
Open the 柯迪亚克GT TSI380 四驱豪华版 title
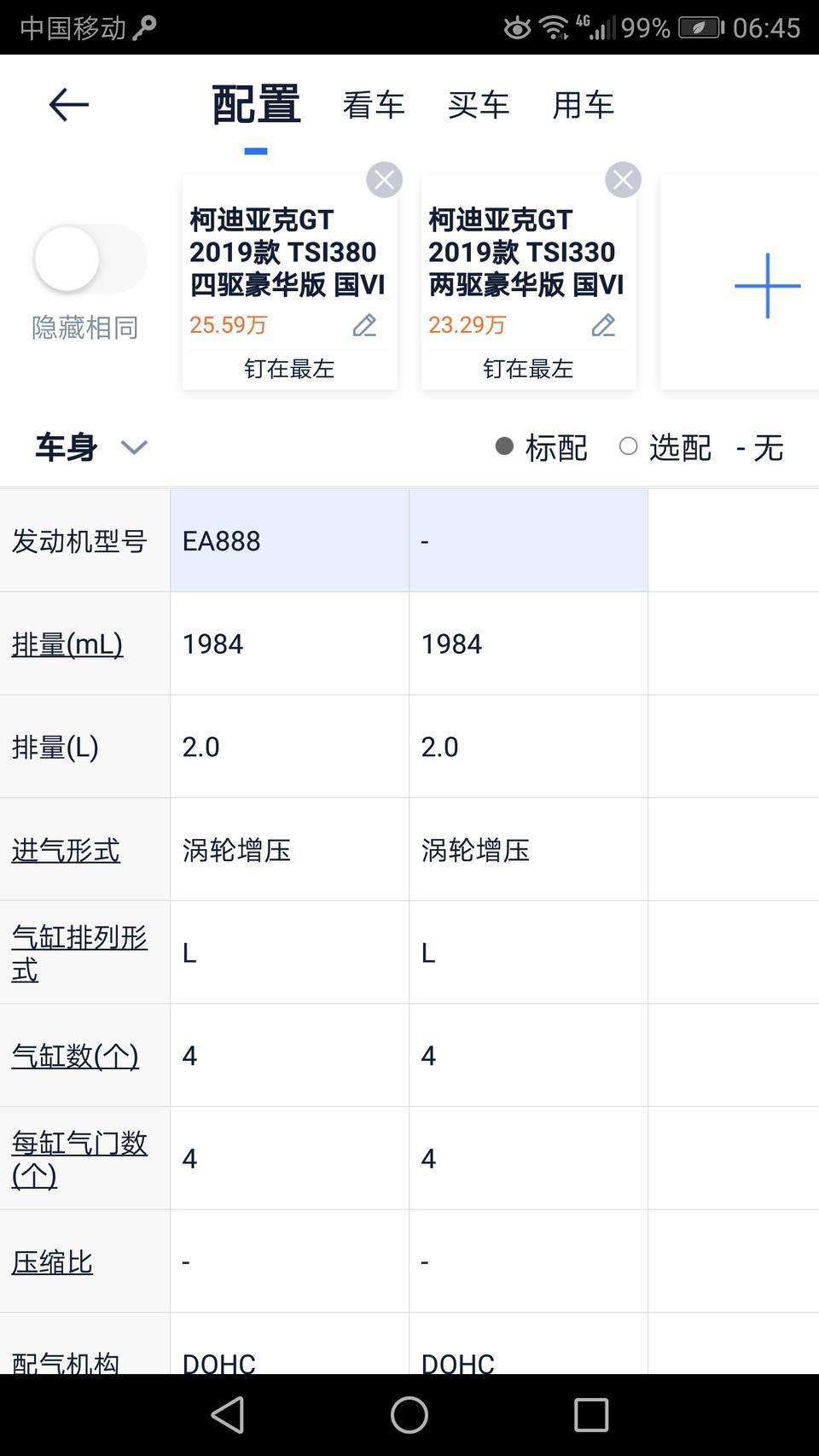(x=288, y=252)
